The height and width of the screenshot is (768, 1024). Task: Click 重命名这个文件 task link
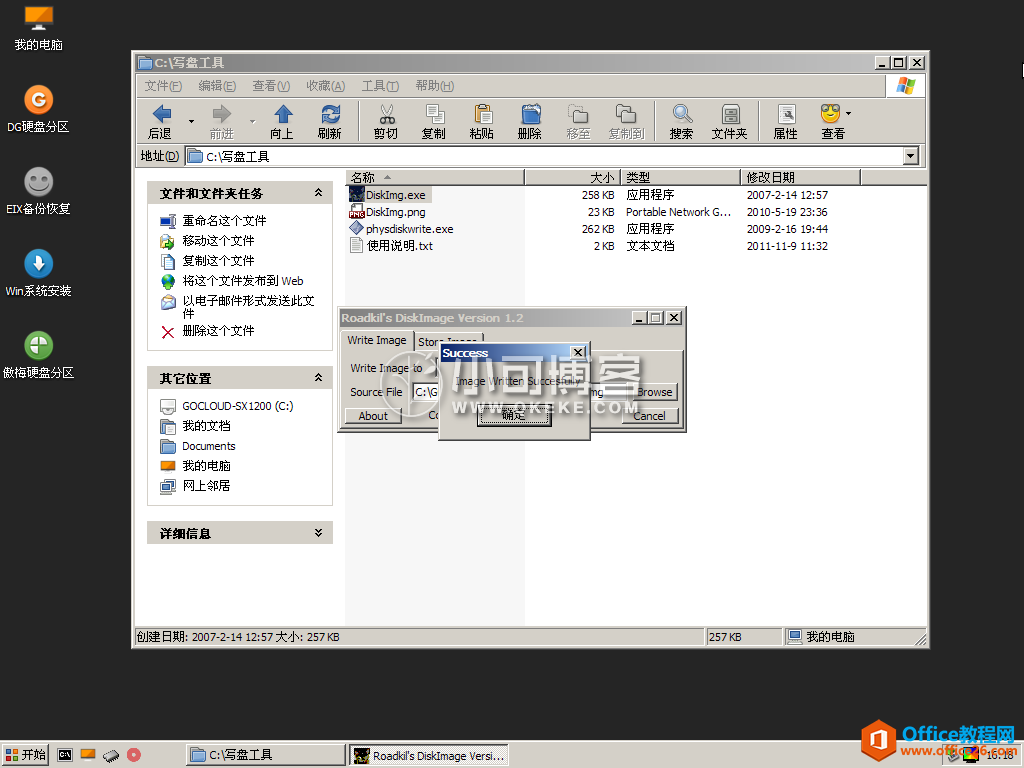pos(224,221)
